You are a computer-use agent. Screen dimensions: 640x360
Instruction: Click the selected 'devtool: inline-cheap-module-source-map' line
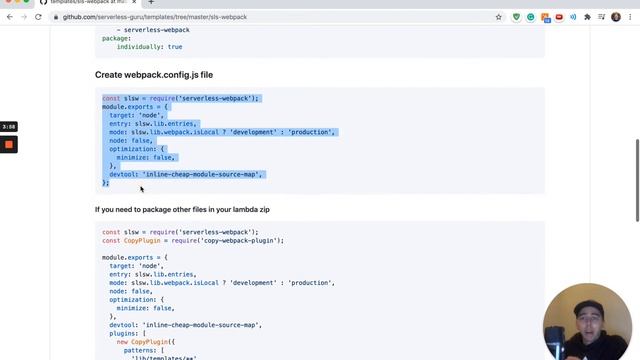(x=186, y=174)
